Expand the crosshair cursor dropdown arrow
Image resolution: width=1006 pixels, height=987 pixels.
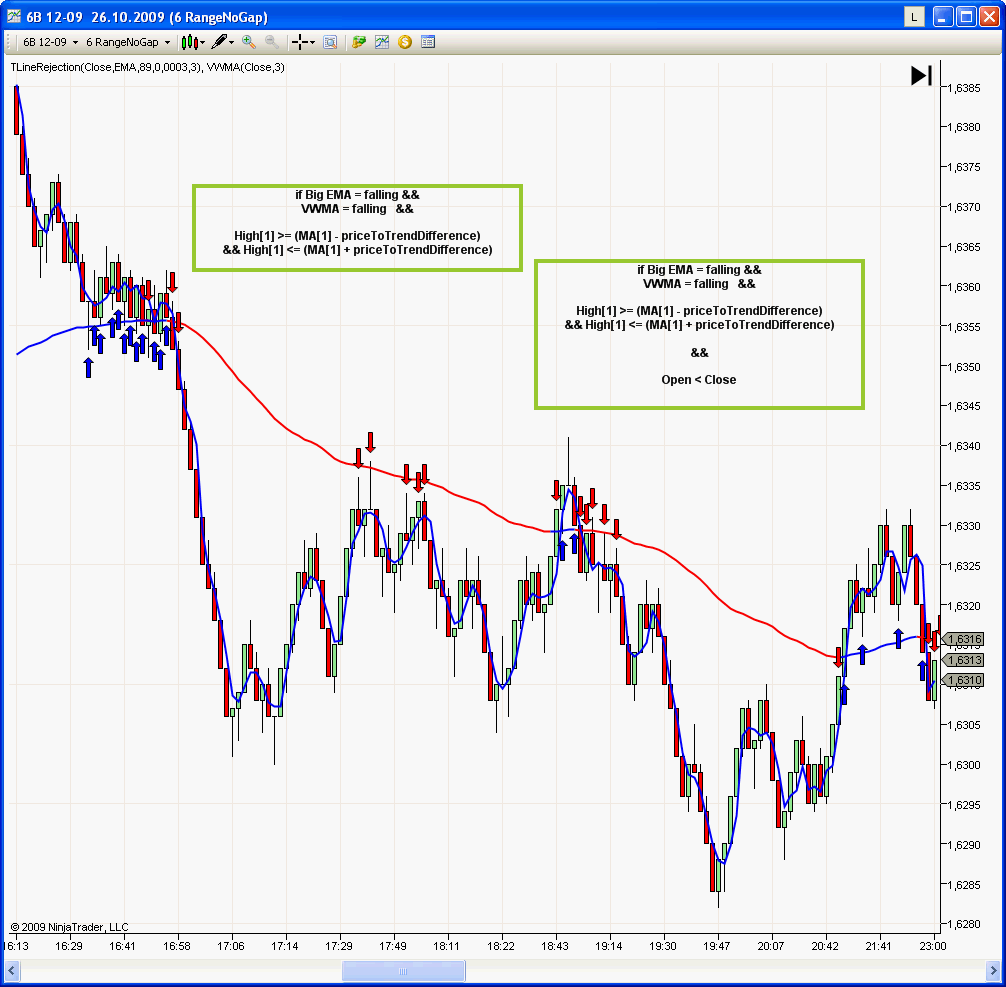[x=312, y=43]
